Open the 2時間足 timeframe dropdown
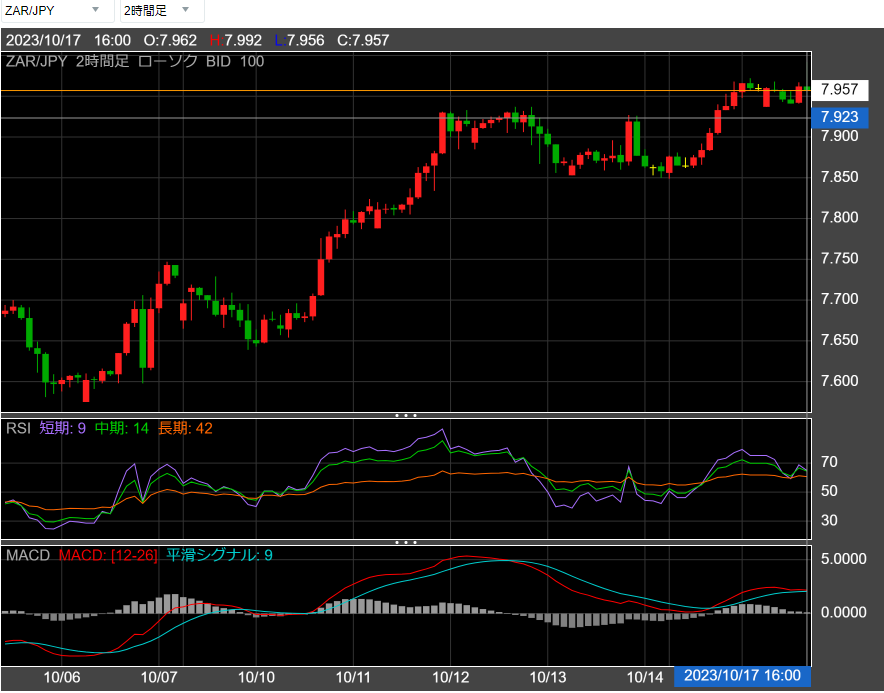The width and height of the screenshot is (884, 693). pyautogui.click(x=162, y=11)
